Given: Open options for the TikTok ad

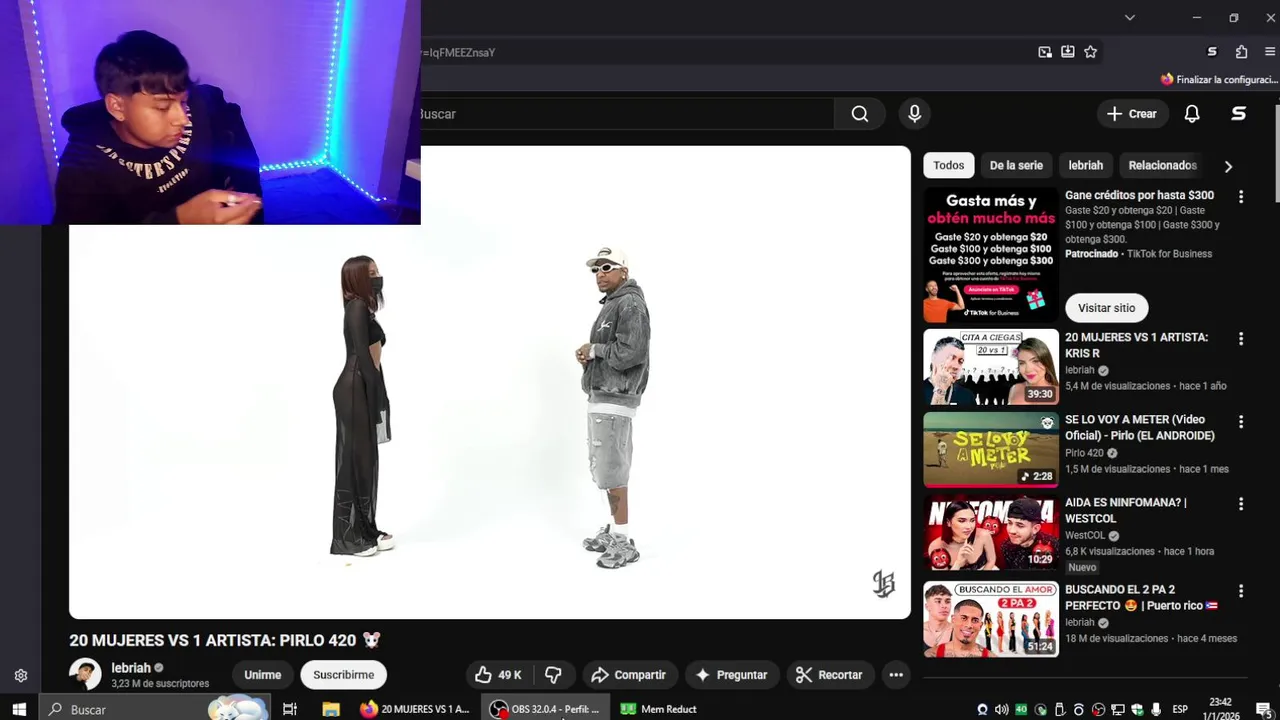Looking at the screenshot, I should (1241, 197).
